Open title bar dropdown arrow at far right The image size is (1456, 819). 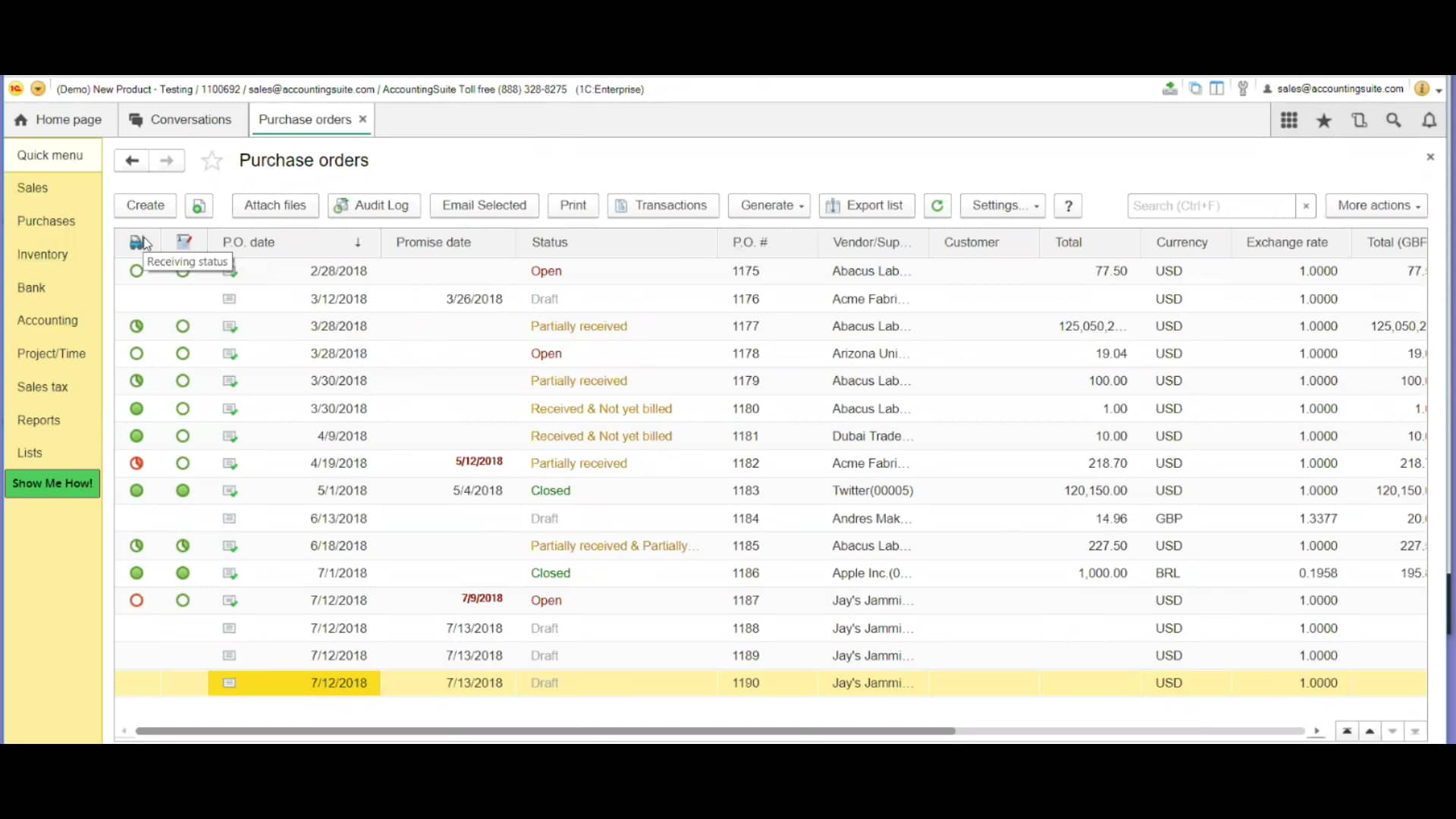(x=1439, y=89)
